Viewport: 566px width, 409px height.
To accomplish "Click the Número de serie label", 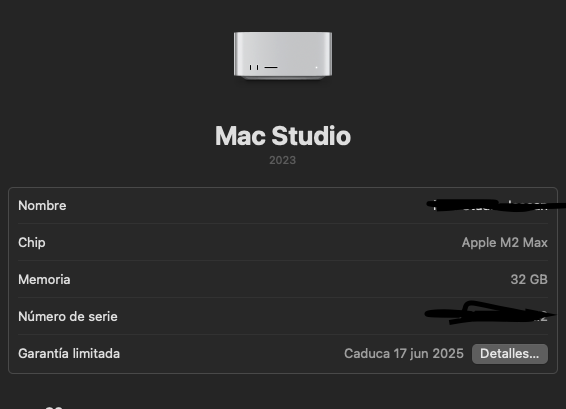I will [x=68, y=317].
